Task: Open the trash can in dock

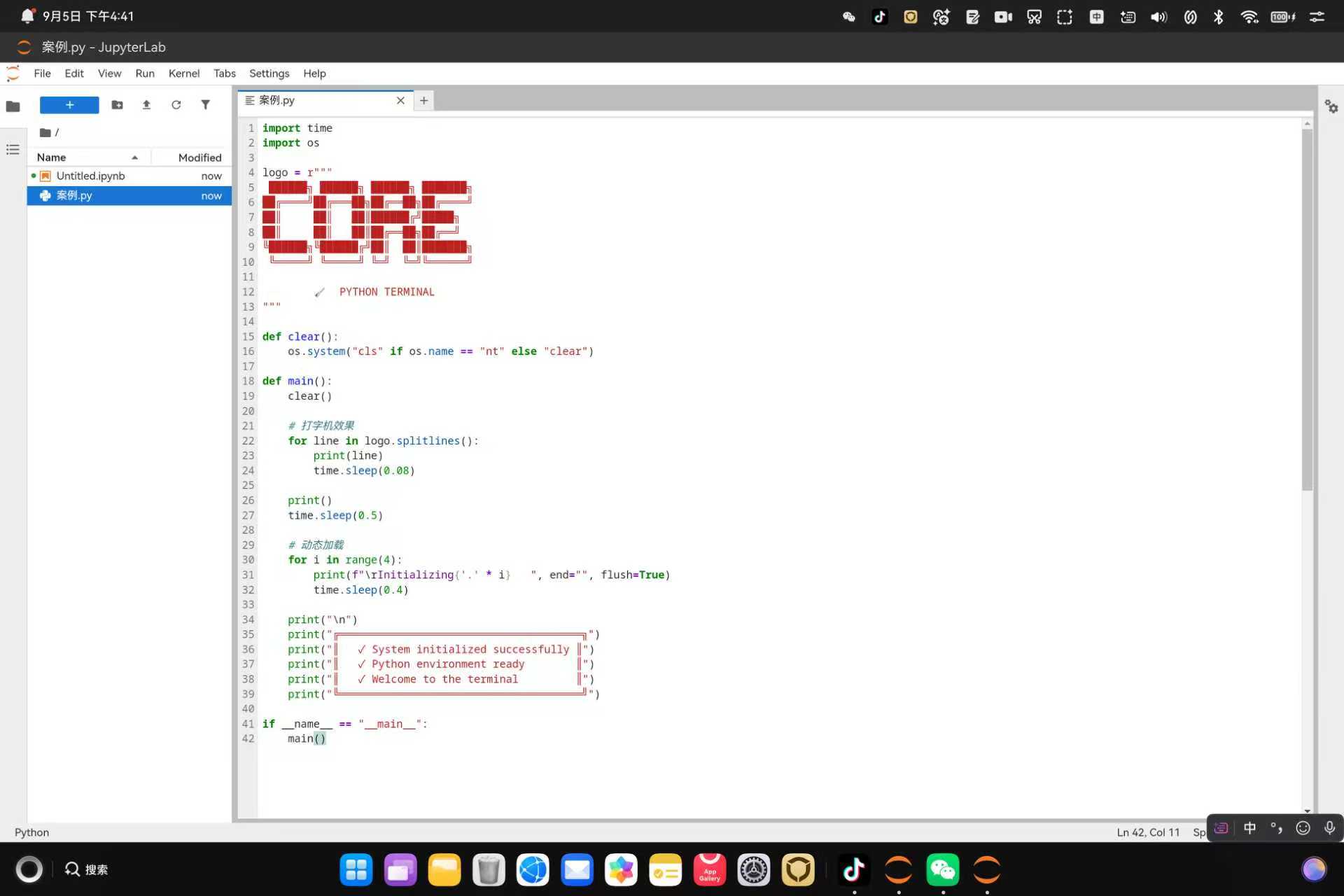Action: (x=489, y=870)
